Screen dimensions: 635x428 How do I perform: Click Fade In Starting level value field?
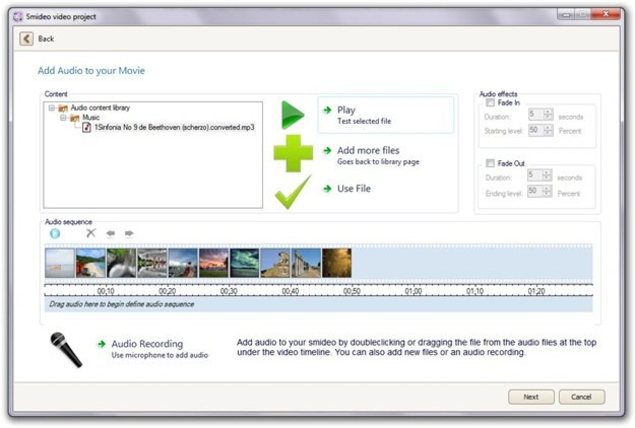[535, 130]
